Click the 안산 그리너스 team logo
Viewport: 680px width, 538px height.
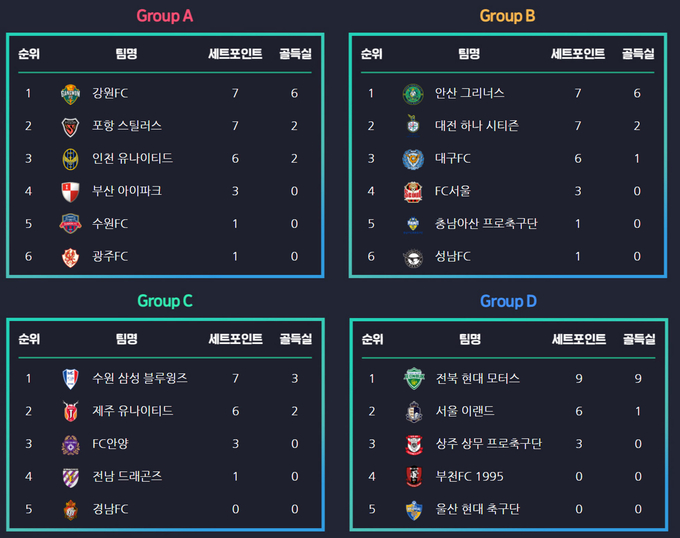point(413,94)
